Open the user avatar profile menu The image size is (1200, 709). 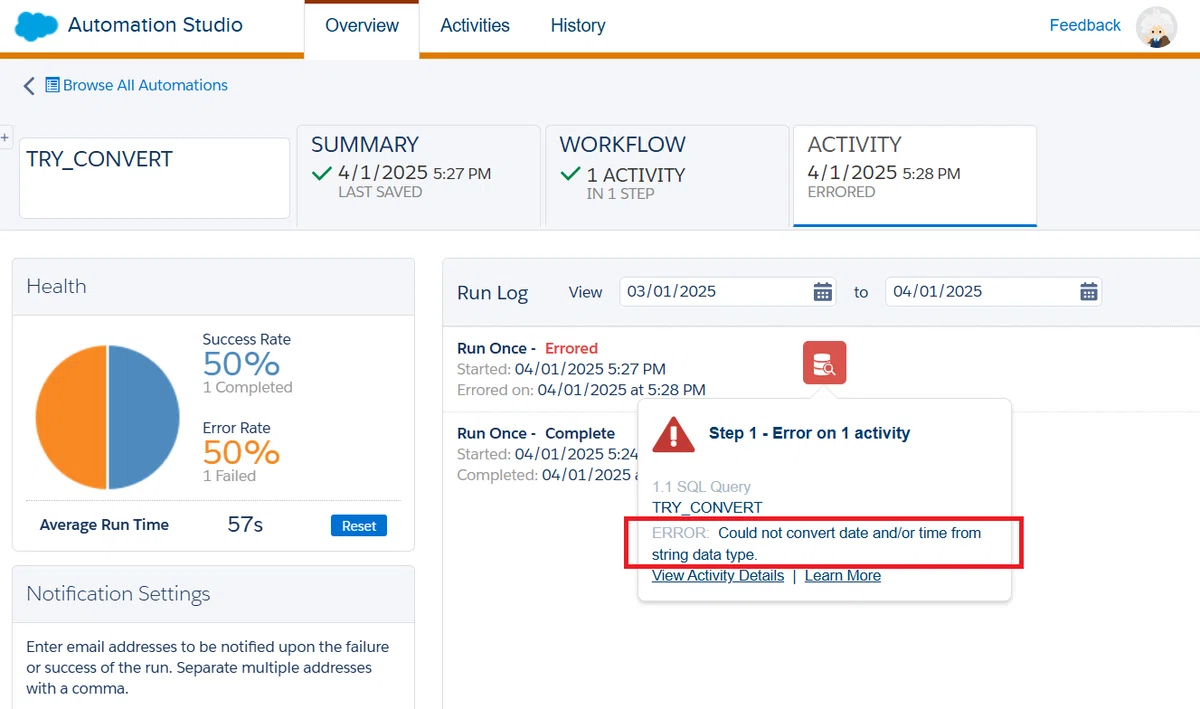(1157, 27)
